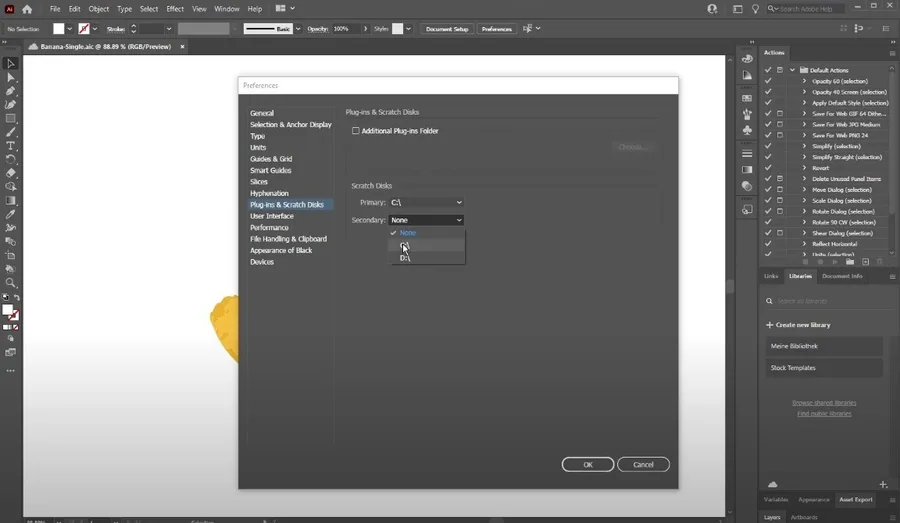This screenshot has width=900, height=523.
Task: Select the Paintbrush tool
Action: [x=10, y=133]
